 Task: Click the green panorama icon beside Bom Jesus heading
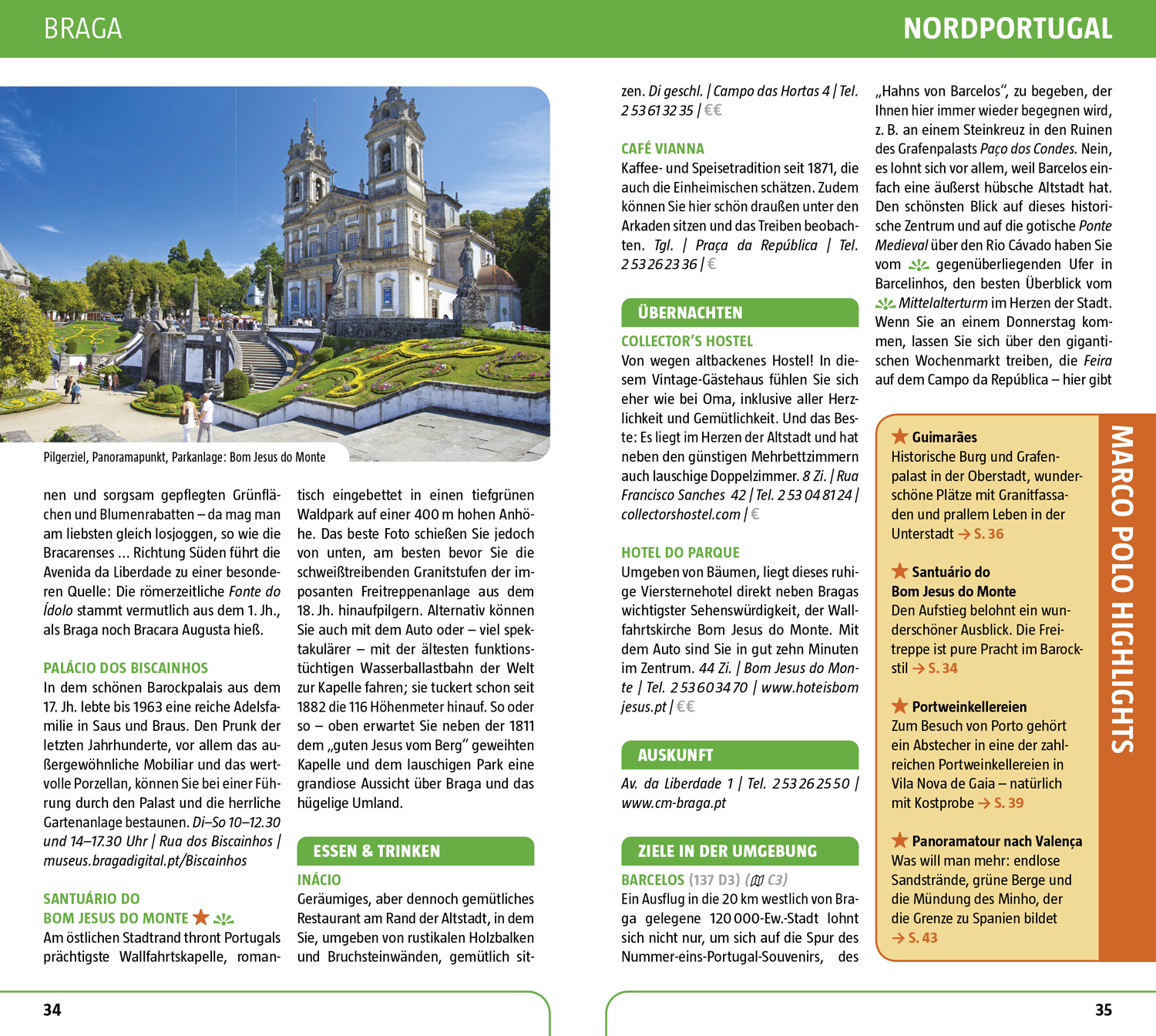pos(223,918)
